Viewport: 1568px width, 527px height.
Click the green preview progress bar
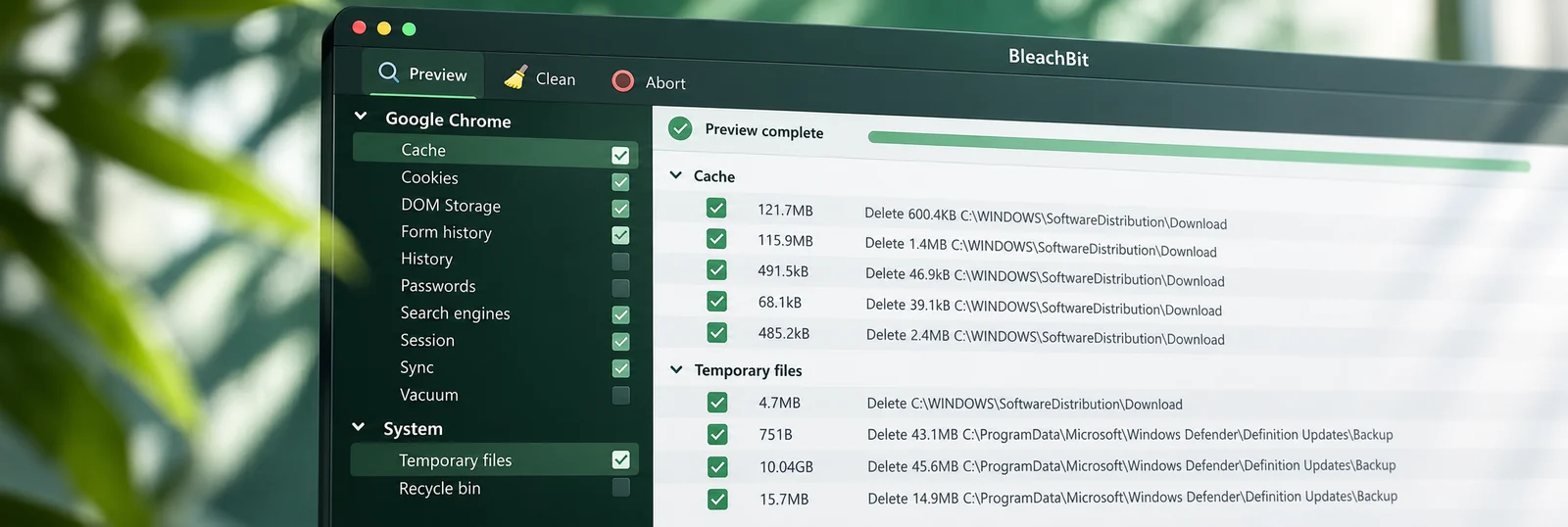[x=1199, y=151]
